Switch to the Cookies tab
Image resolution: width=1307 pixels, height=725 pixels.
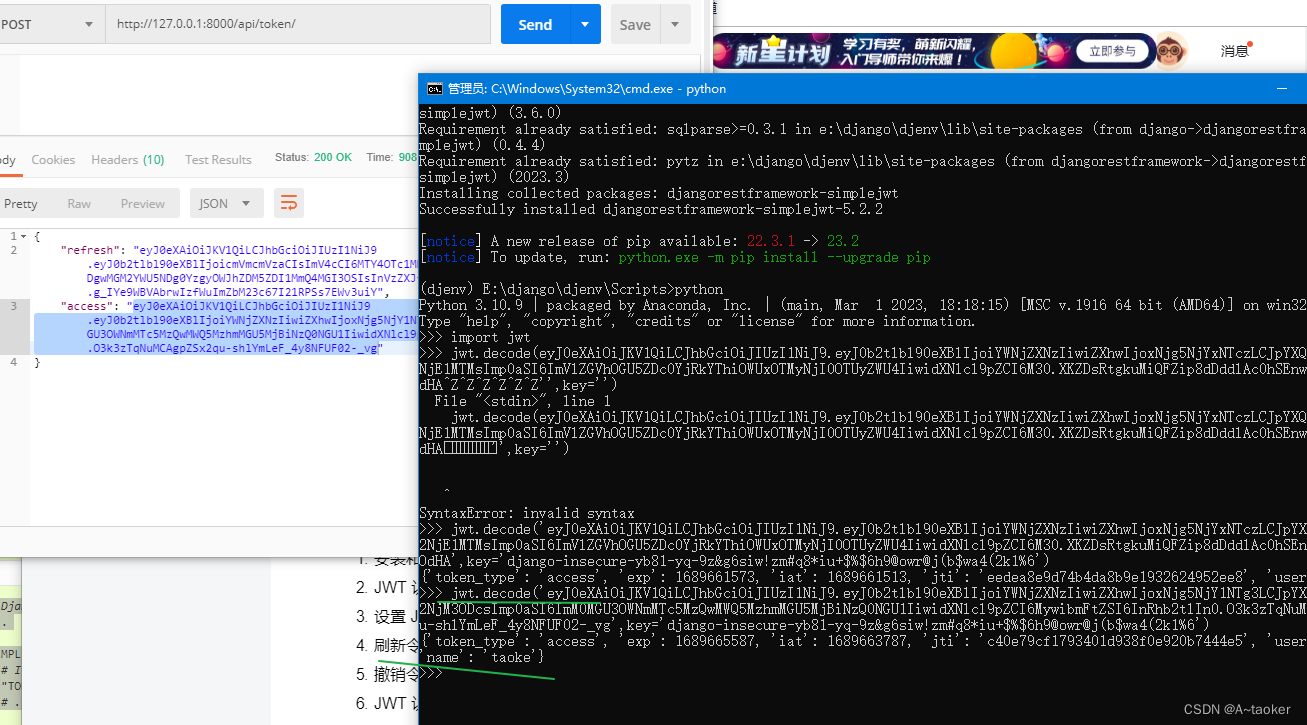[53, 159]
